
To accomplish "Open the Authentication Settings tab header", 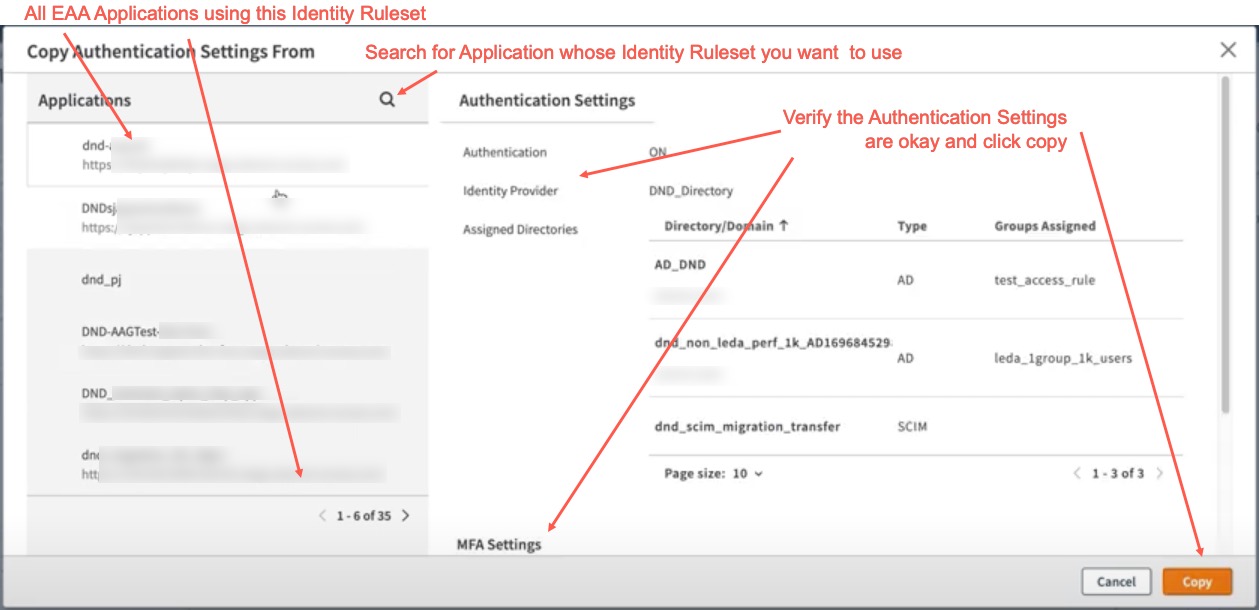I will click(546, 100).
